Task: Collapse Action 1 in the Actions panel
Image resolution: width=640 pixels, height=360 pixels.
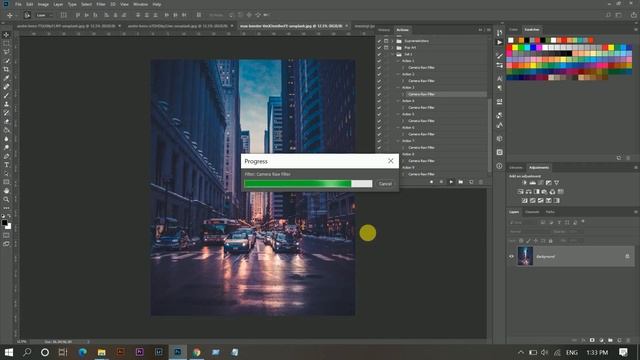Action: (x=398, y=61)
